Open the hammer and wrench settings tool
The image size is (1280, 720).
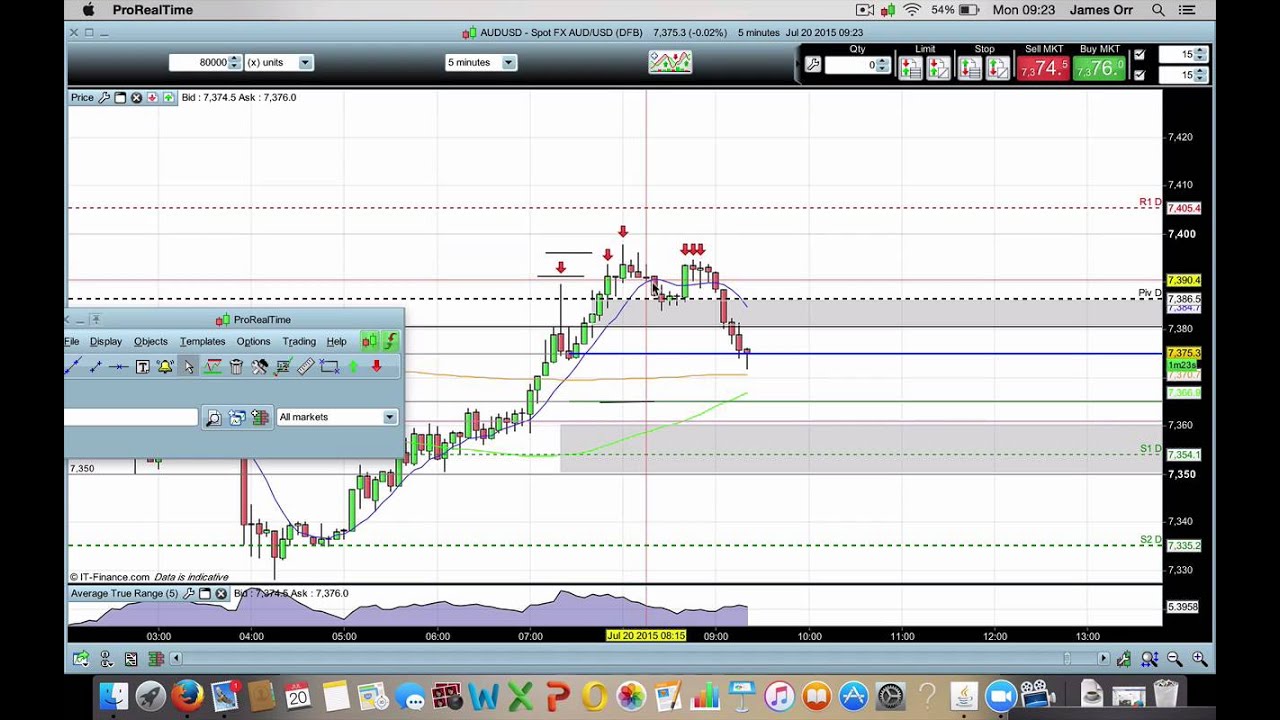click(x=259, y=367)
